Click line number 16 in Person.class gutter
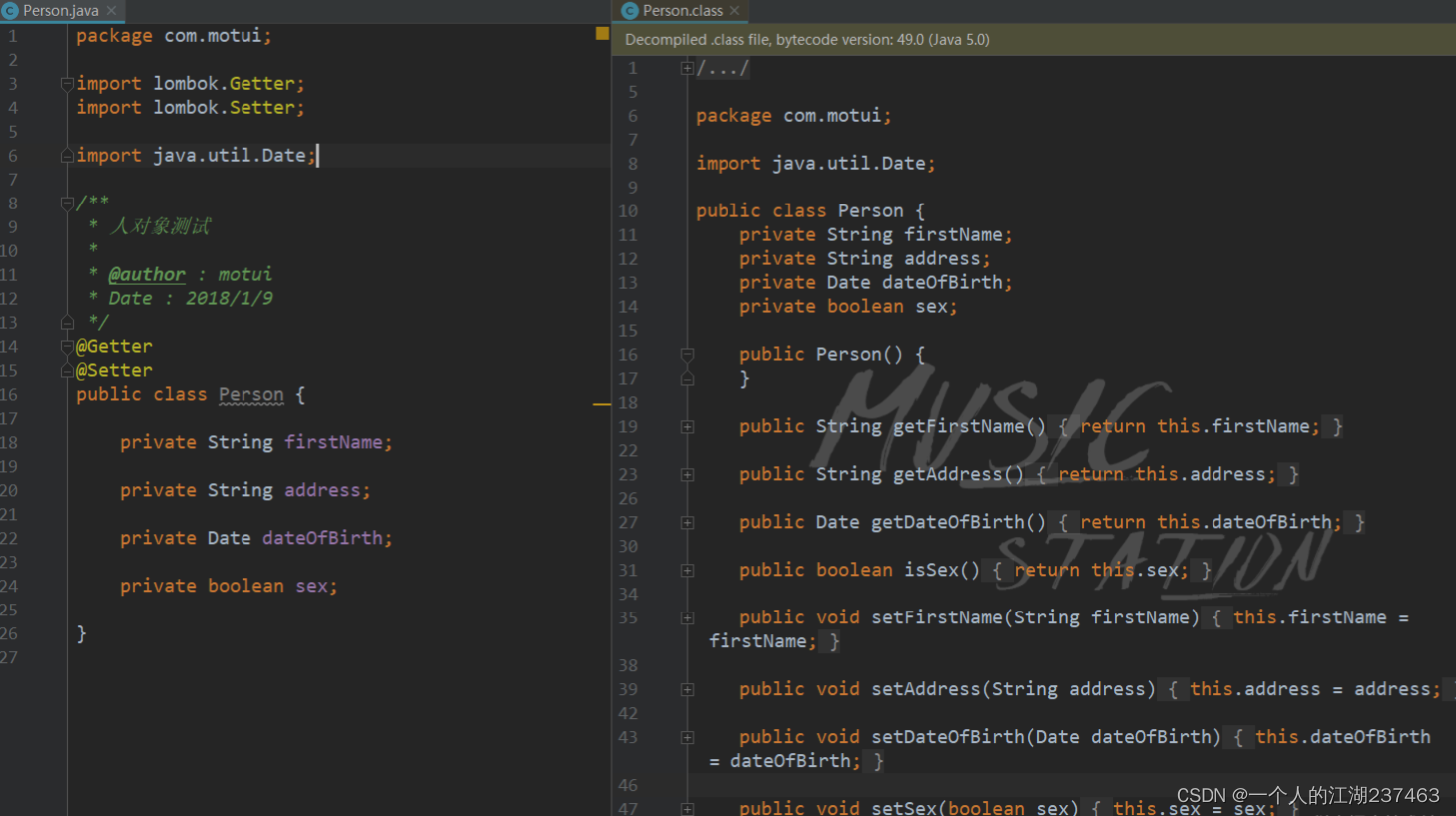 (628, 355)
